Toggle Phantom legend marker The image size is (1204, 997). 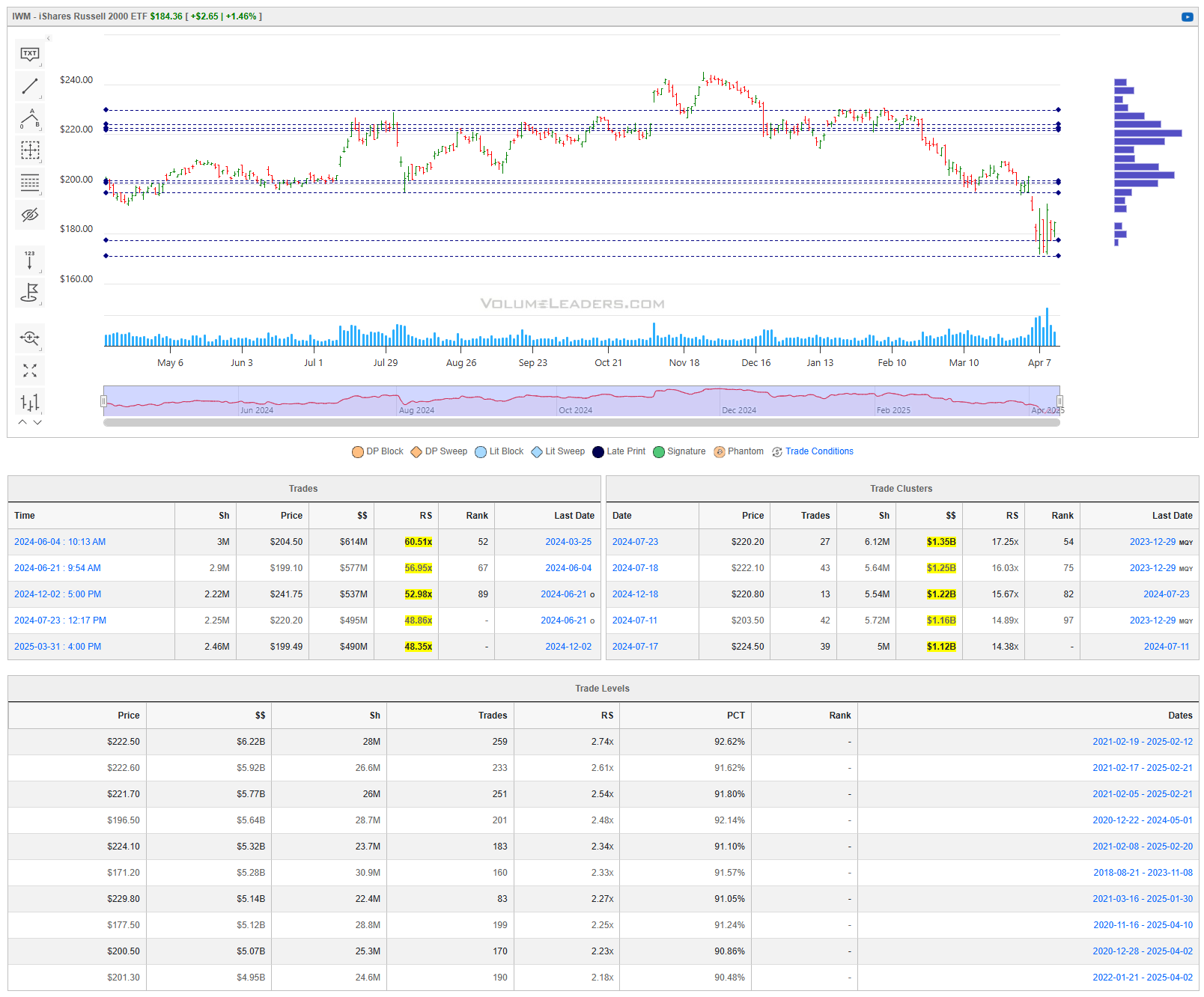coord(720,452)
